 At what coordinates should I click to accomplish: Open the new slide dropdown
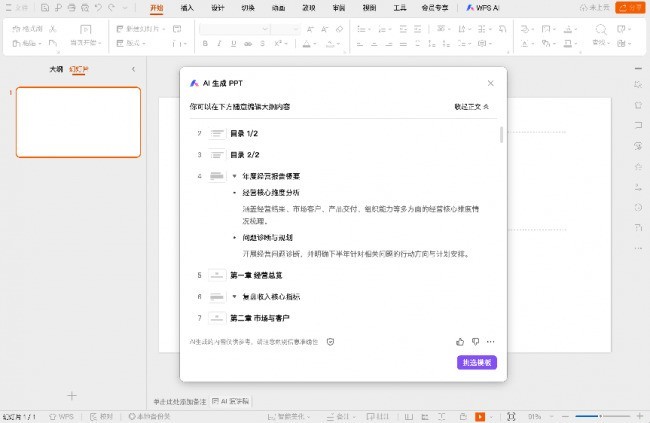click(164, 29)
